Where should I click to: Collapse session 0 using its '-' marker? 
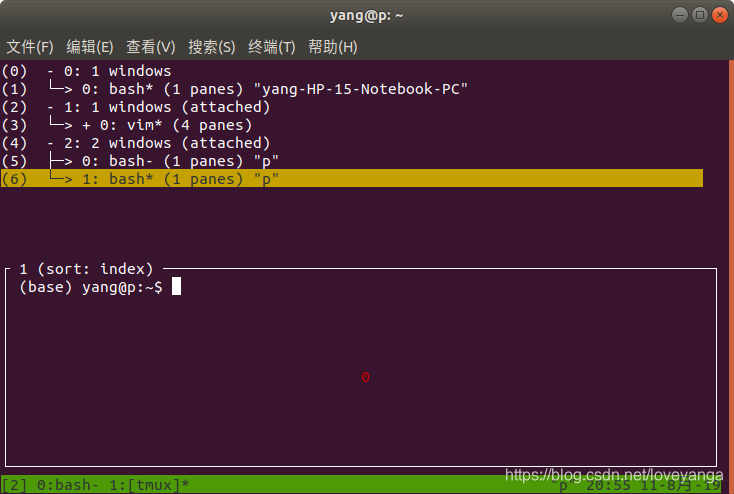click(x=51, y=72)
